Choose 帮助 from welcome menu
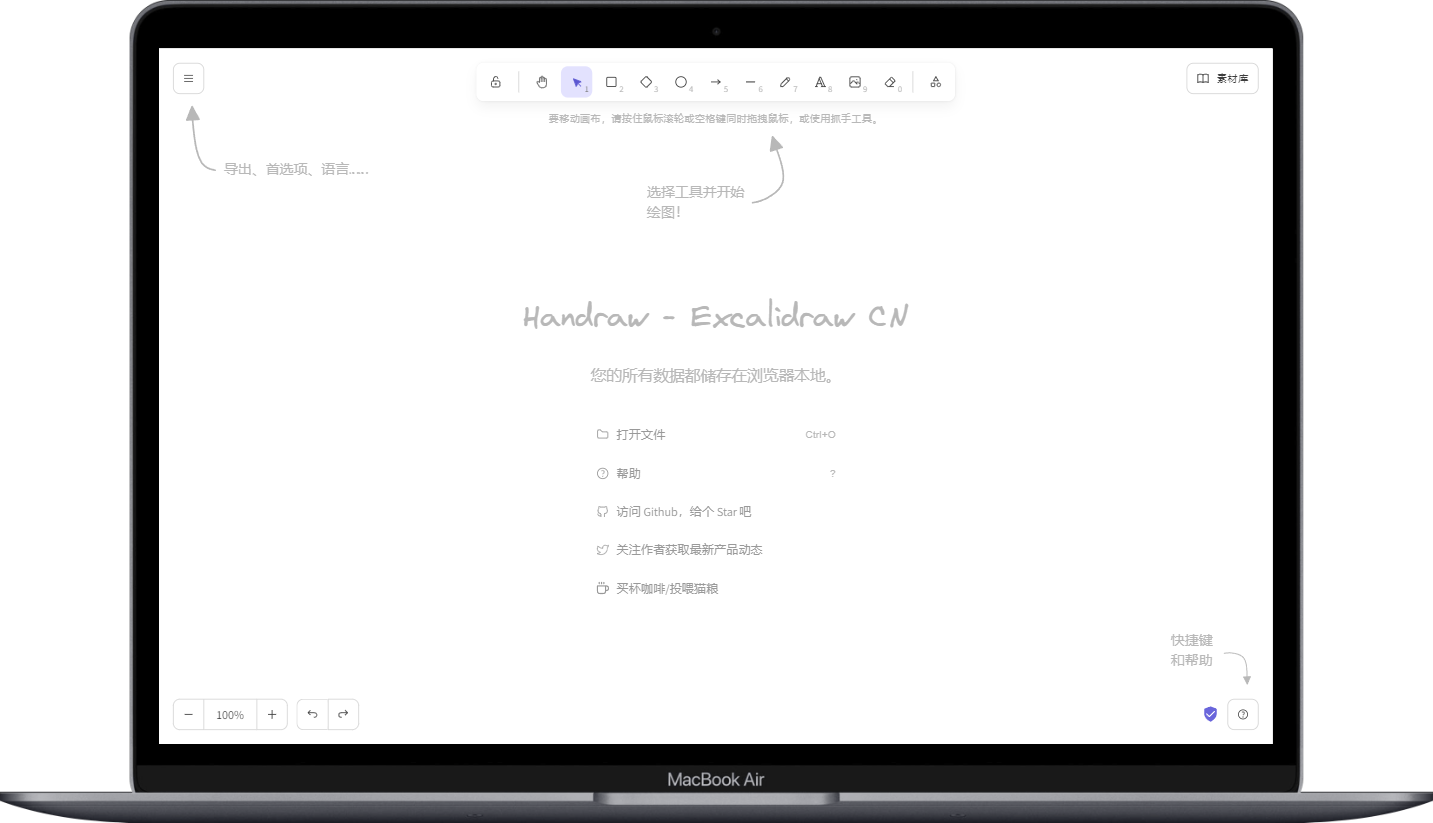 pyautogui.click(x=716, y=473)
